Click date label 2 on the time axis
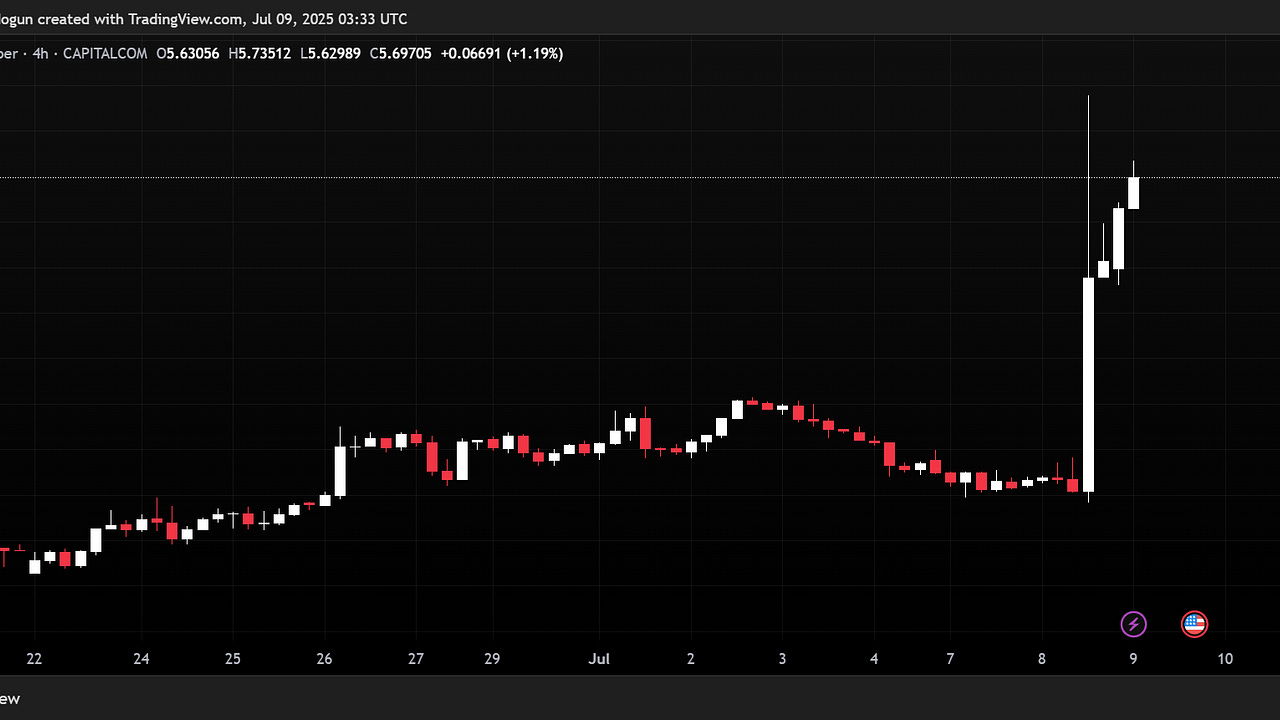1280x720 pixels. pos(691,659)
